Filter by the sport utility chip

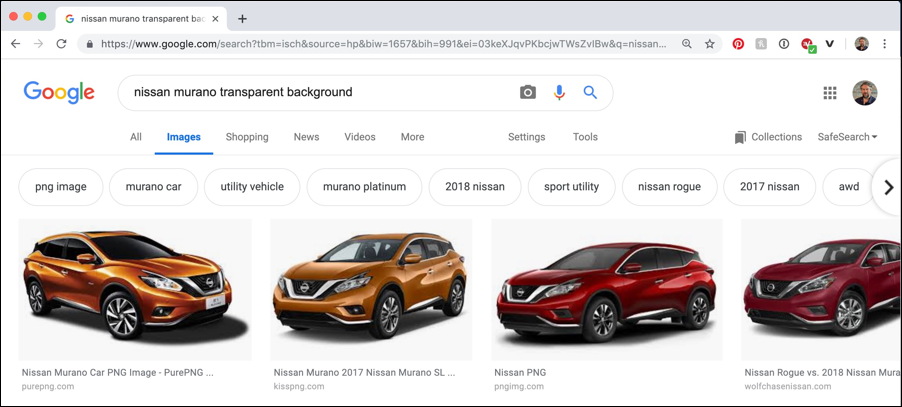coord(571,187)
